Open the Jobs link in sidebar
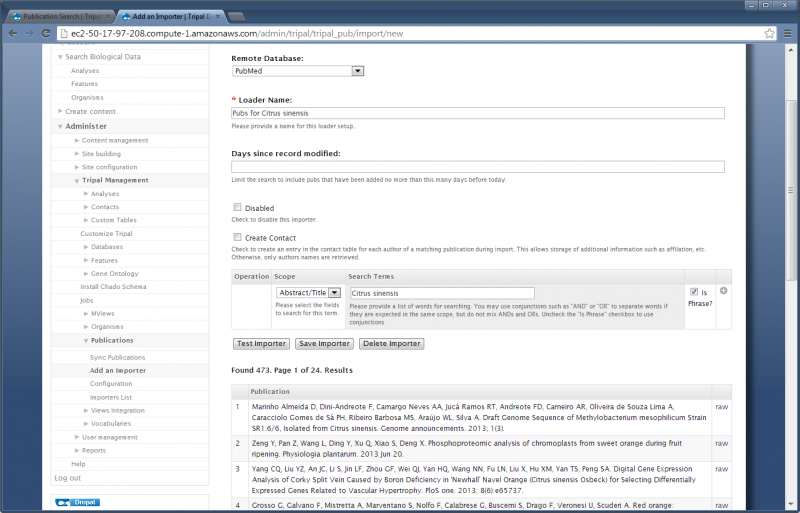 click(87, 300)
